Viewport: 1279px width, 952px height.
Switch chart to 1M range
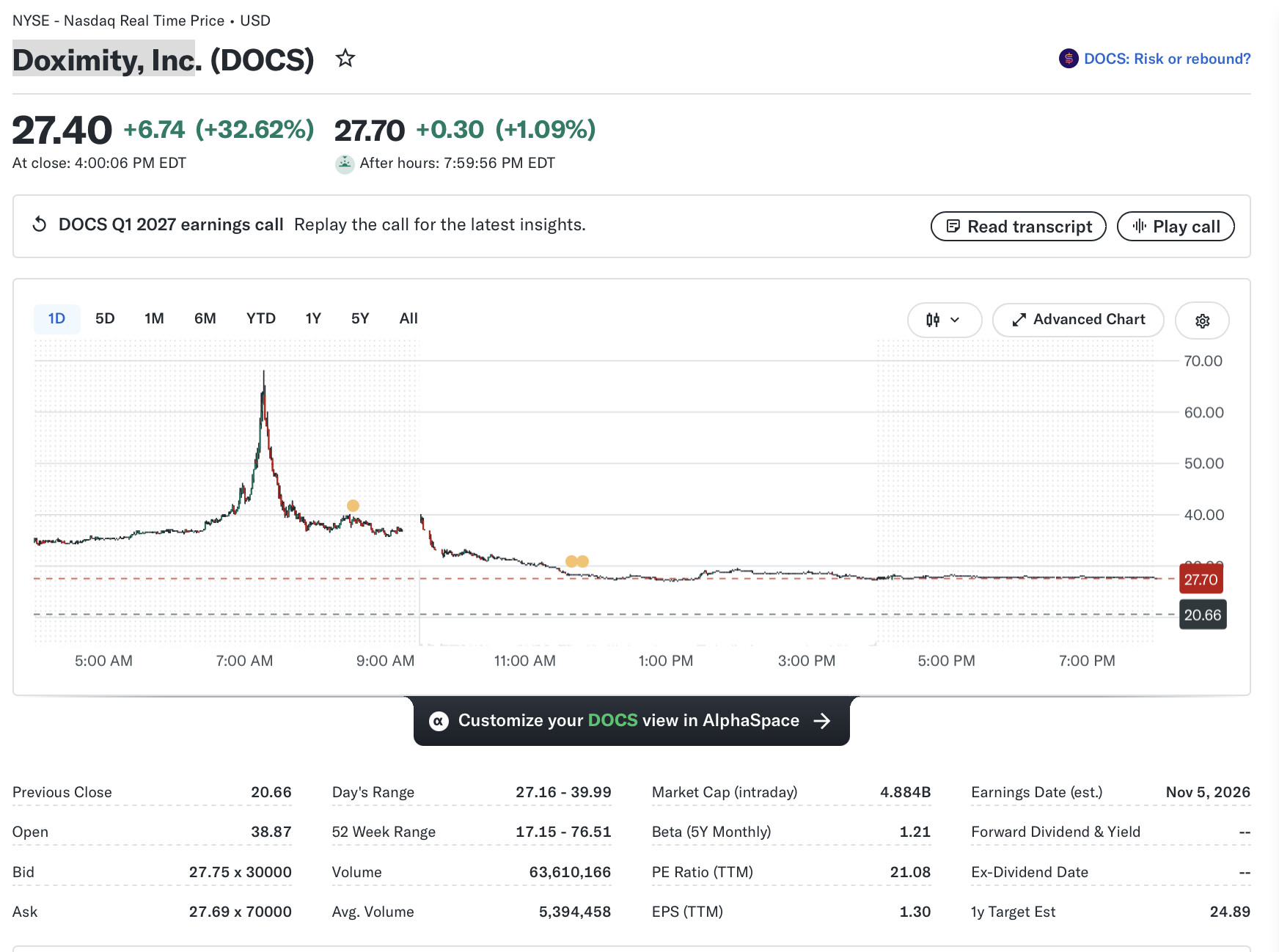point(154,318)
